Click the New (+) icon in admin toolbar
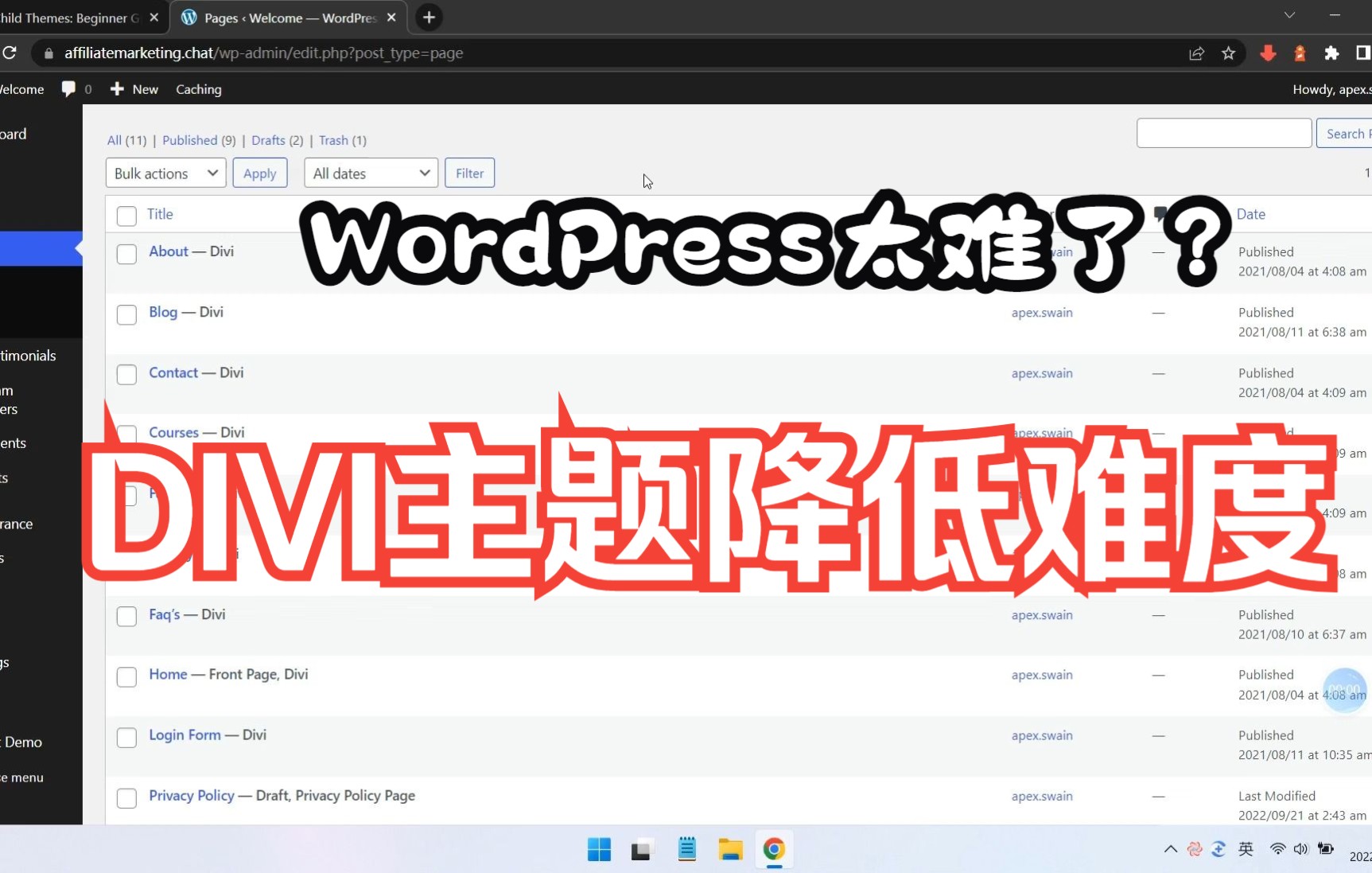Viewport: 1372px width, 873px height. click(117, 88)
